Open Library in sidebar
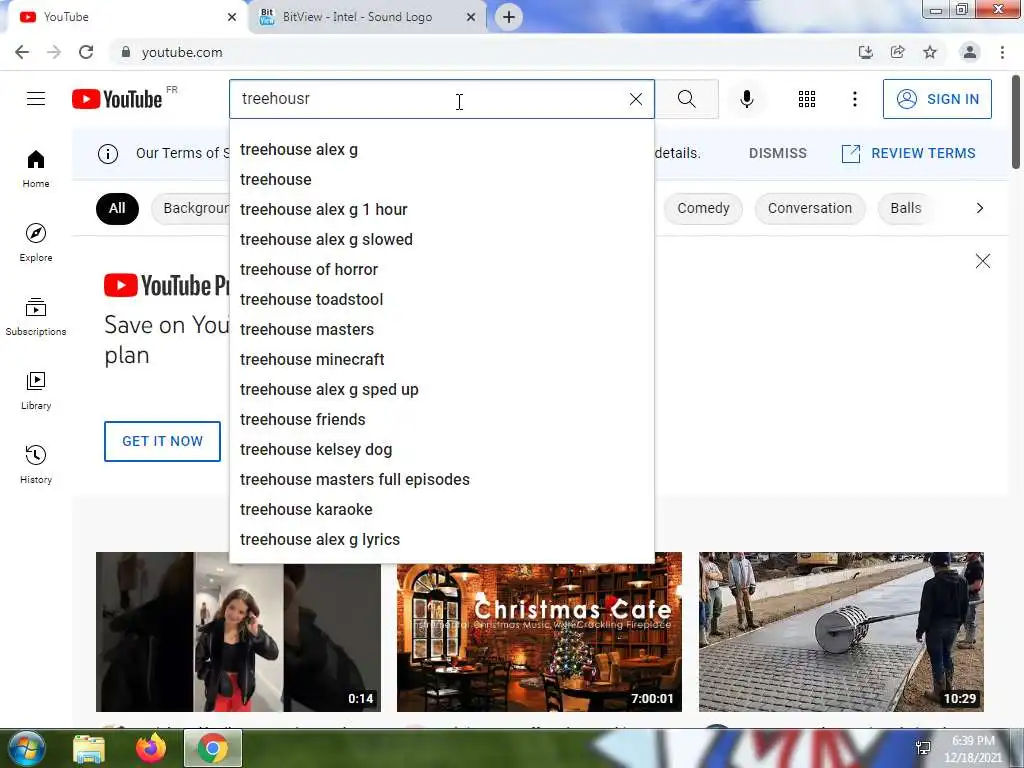The height and width of the screenshot is (768, 1024). (x=36, y=391)
